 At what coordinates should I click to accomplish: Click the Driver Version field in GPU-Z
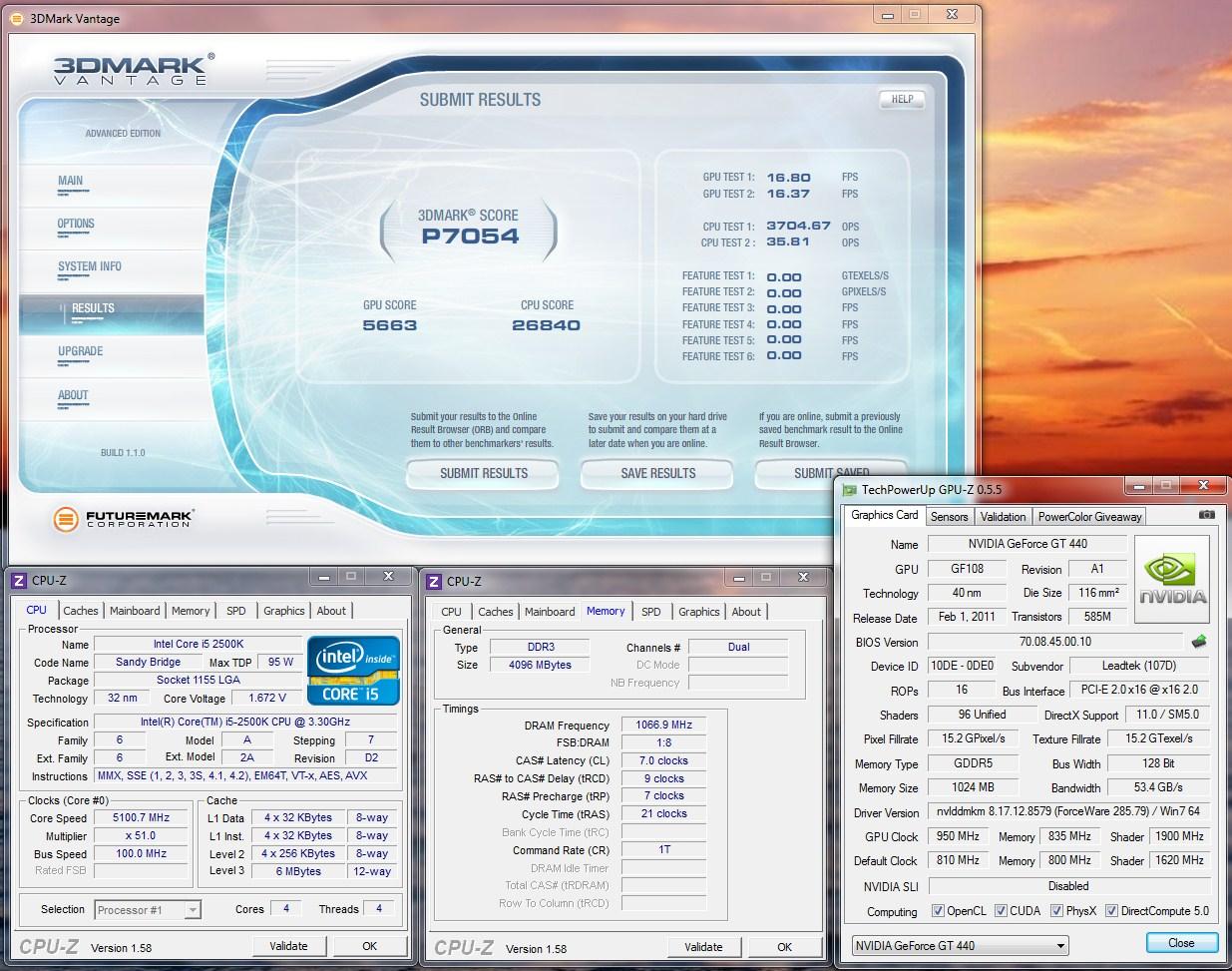click(1069, 811)
